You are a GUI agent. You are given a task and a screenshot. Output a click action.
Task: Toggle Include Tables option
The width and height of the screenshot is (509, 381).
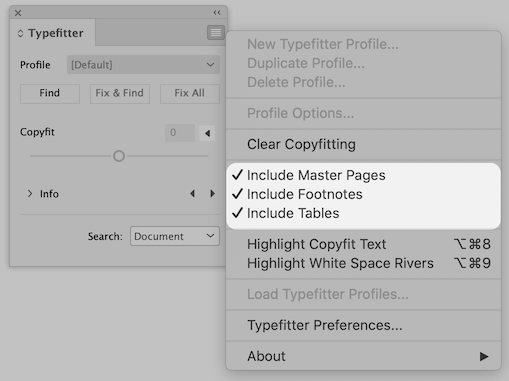coord(363,213)
